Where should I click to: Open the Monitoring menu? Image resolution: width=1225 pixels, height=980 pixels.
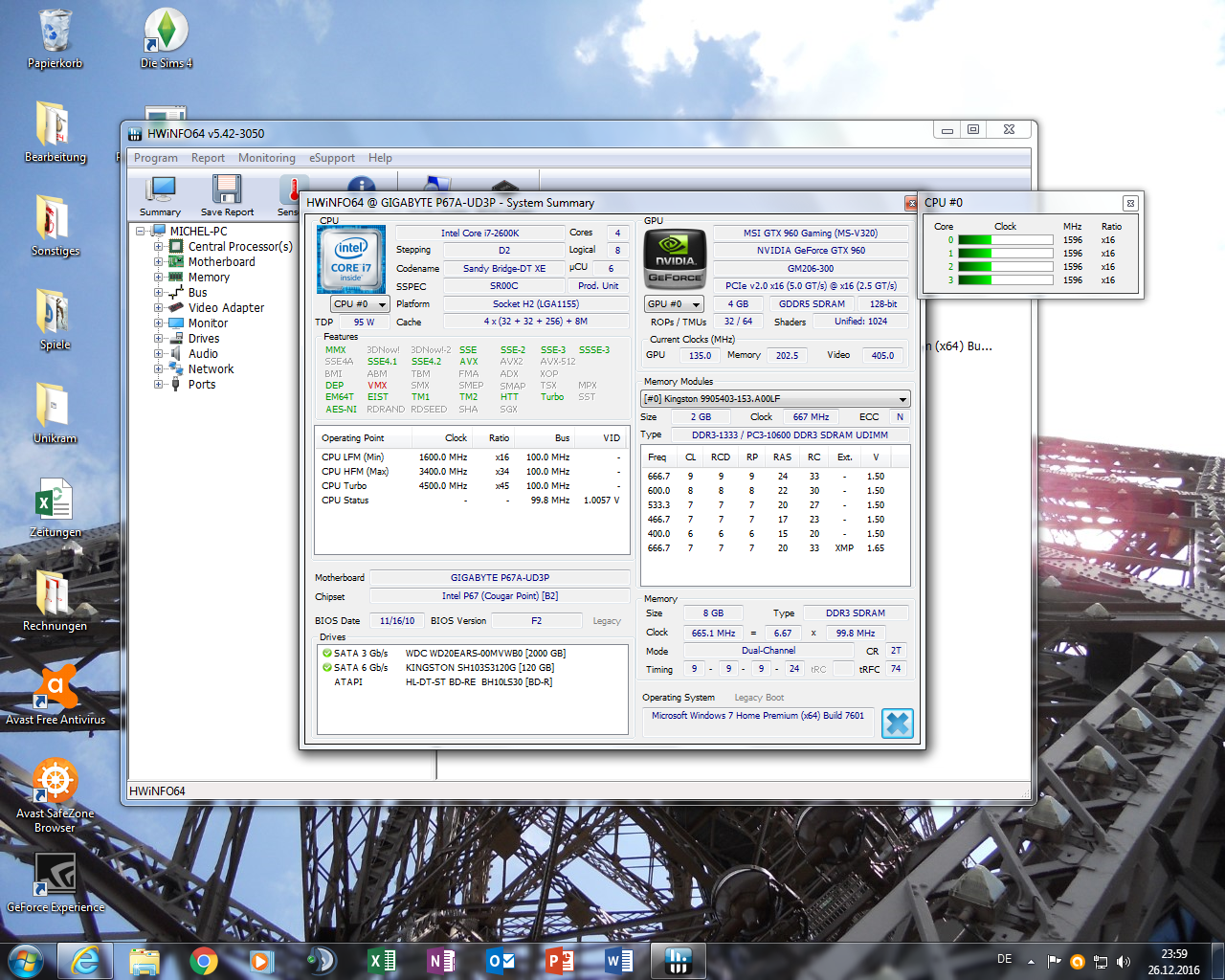pos(267,158)
